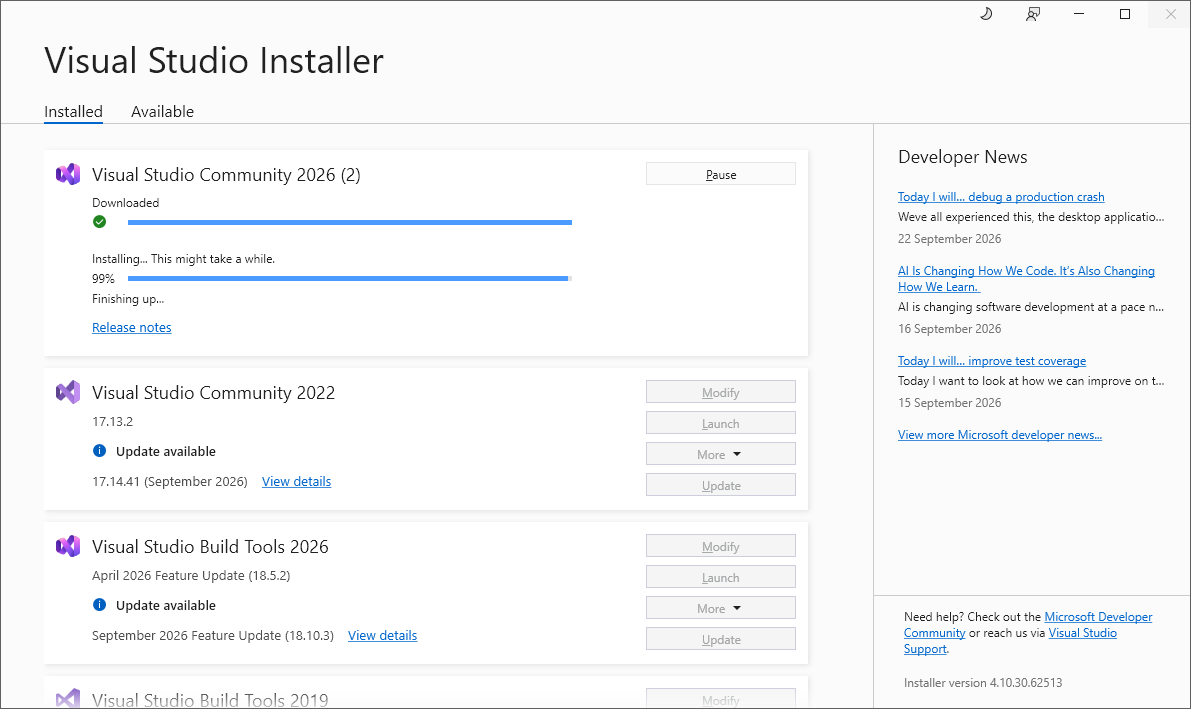The height and width of the screenshot is (709, 1191).
Task: Click 'Update available' label under Community 2022
Action: 166,451
